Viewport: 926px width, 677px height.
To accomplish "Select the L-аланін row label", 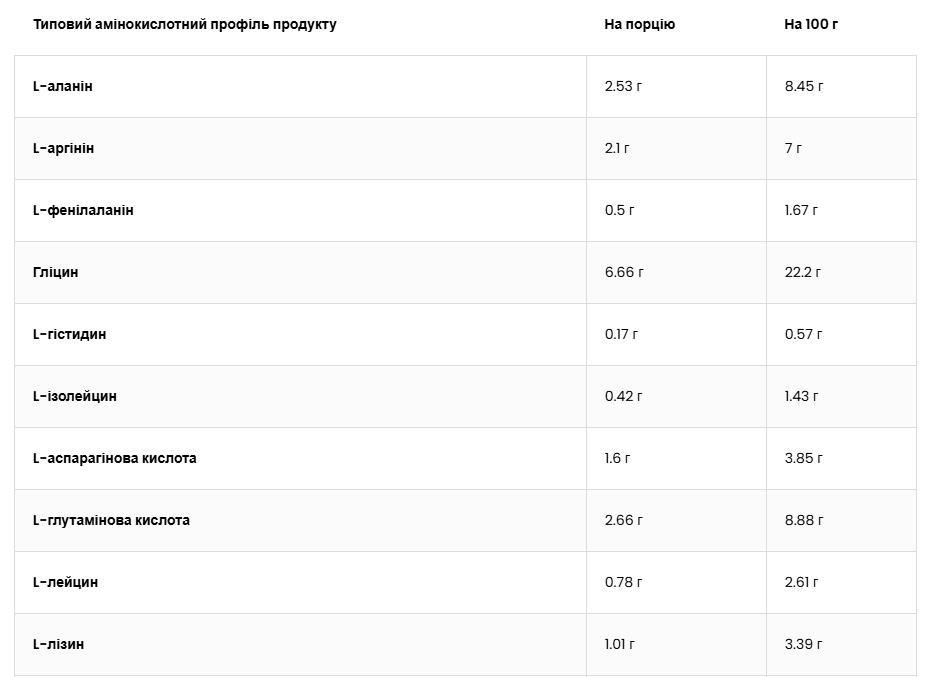I will click(x=63, y=86).
